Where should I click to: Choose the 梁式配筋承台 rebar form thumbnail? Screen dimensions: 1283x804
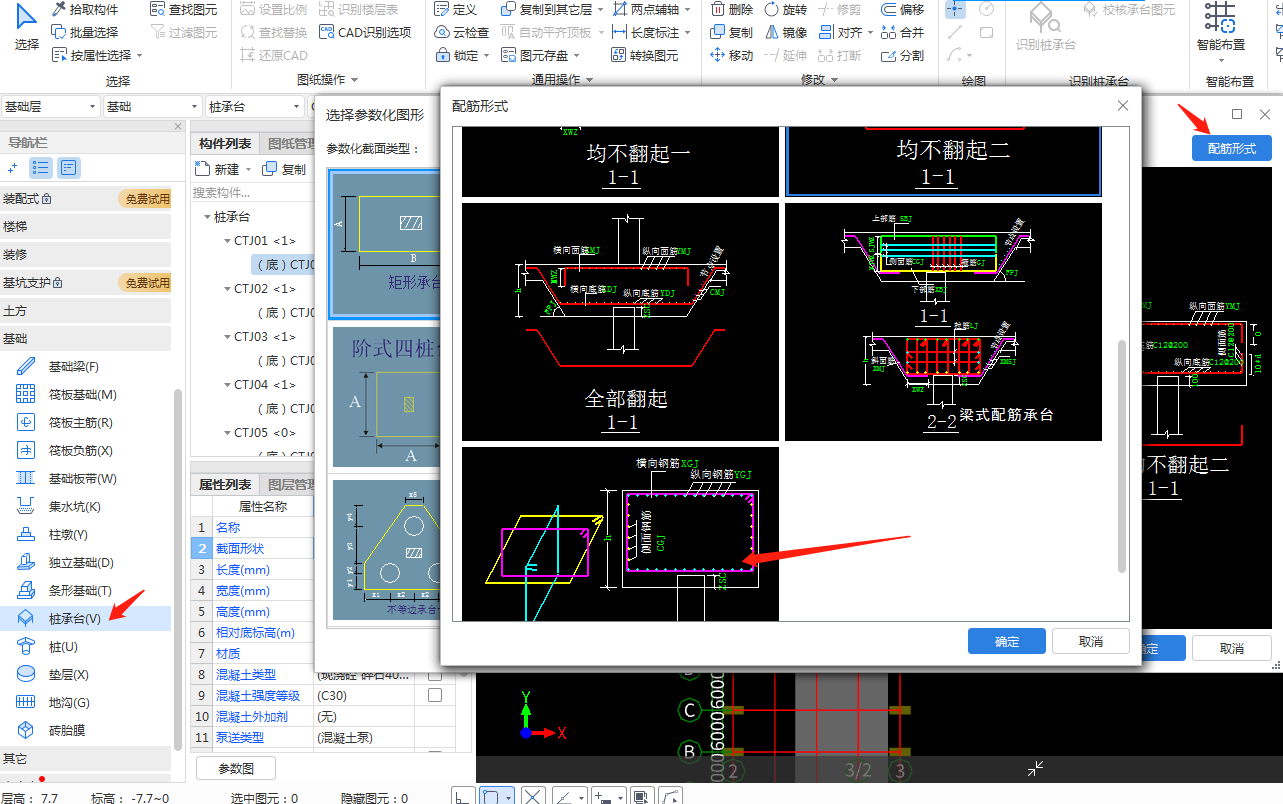943,322
